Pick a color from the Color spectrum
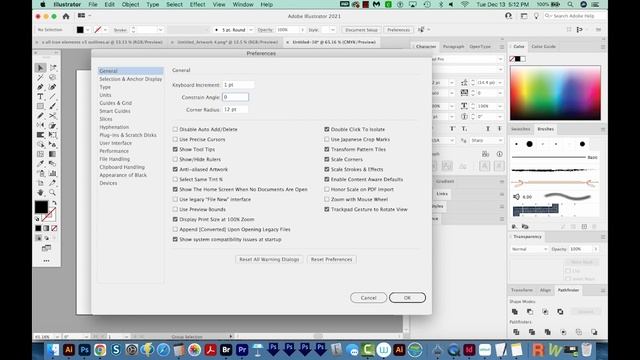 click(x=555, y=93)
